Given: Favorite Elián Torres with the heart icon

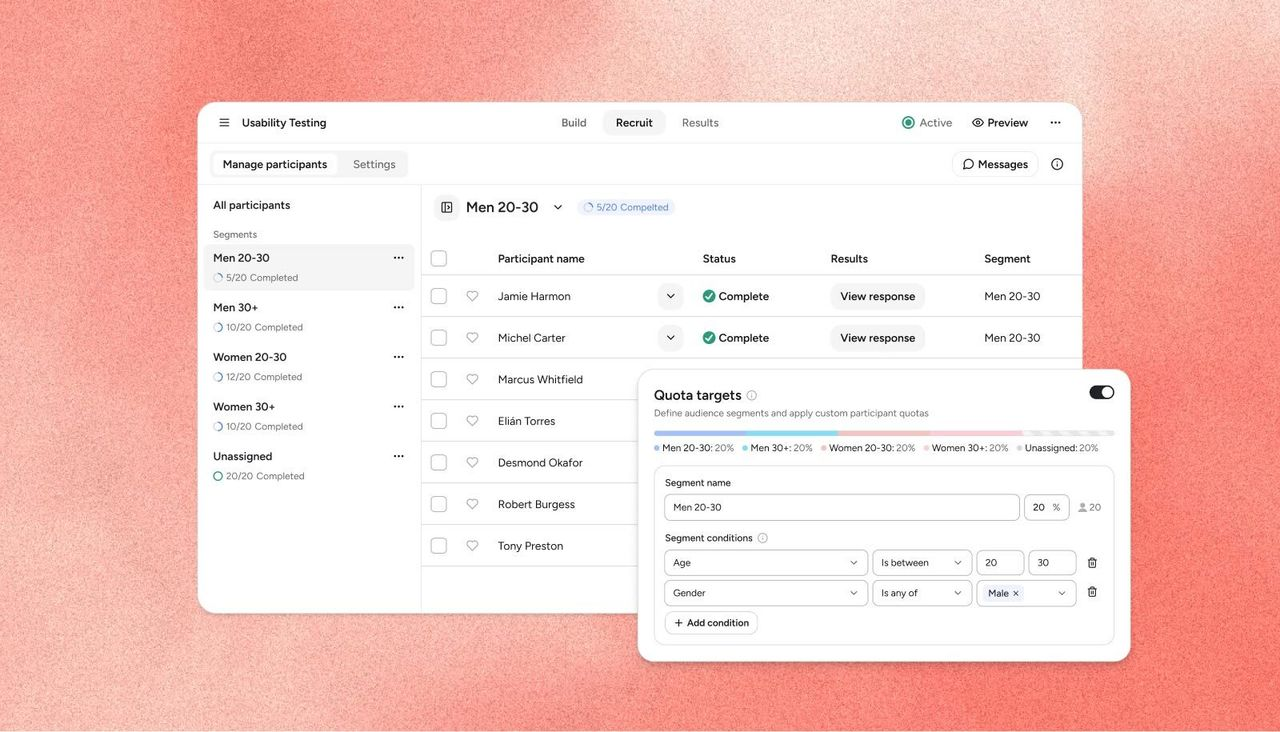Looking at the screenshot, I should pos(472,421).
